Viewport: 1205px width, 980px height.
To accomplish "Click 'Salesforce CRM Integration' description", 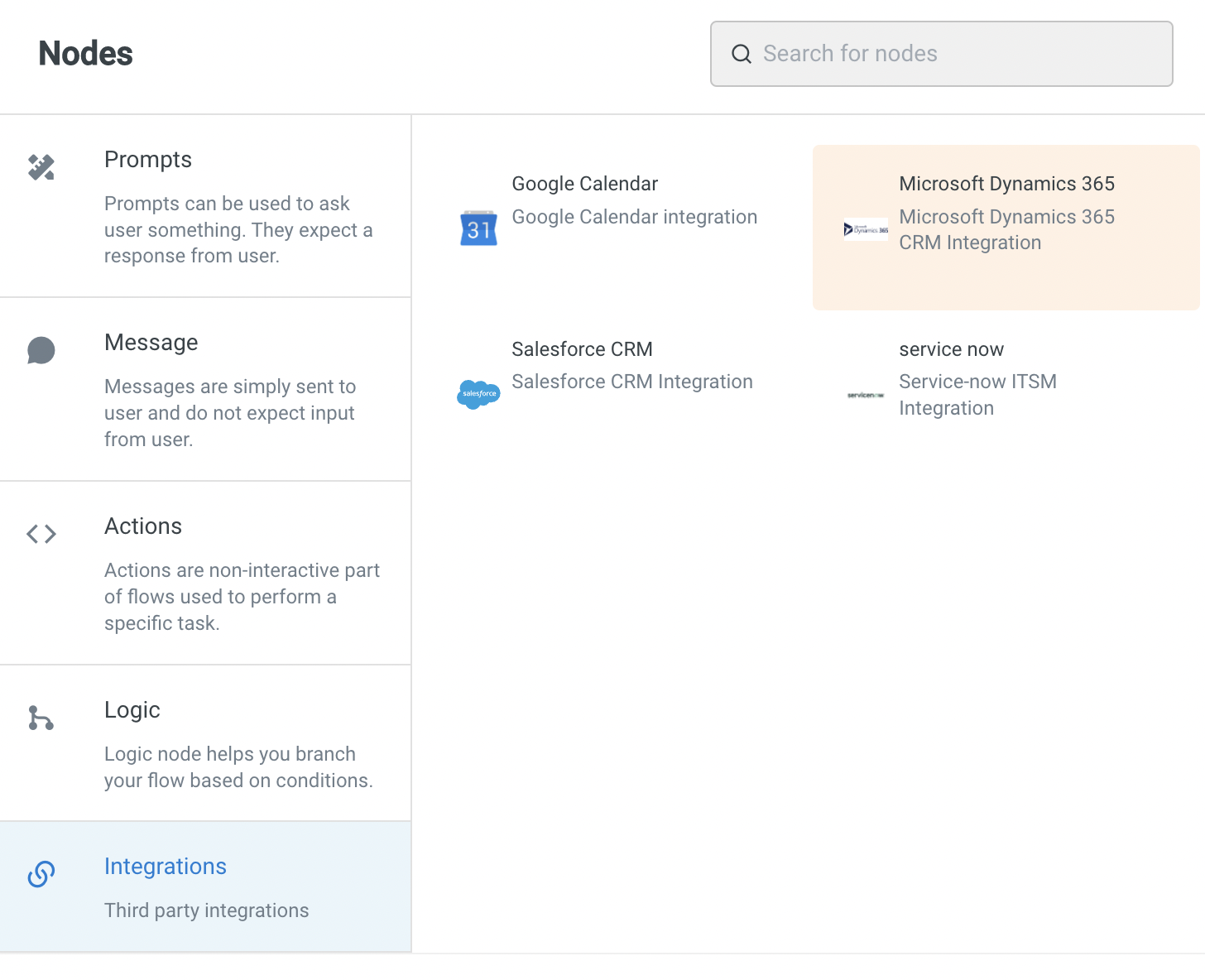I will 632,382.
